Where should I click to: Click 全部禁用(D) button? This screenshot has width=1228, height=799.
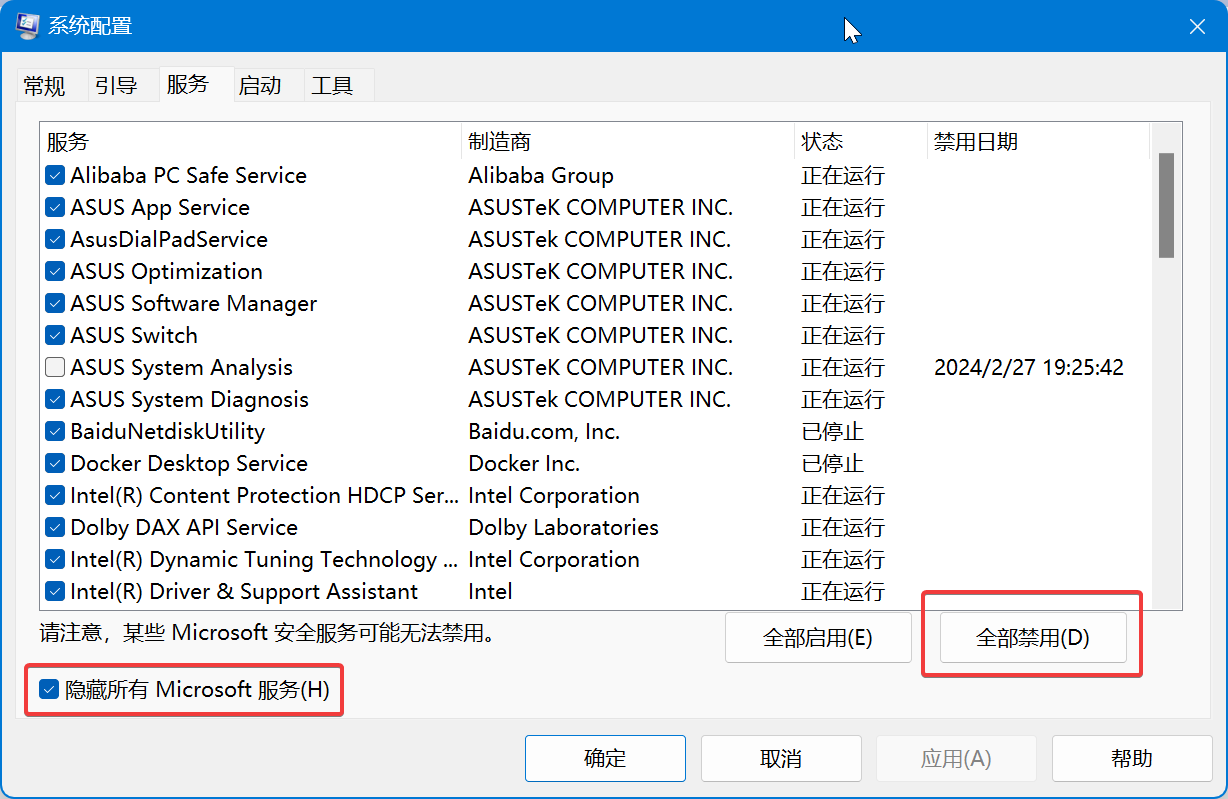tap(1033, 638)
